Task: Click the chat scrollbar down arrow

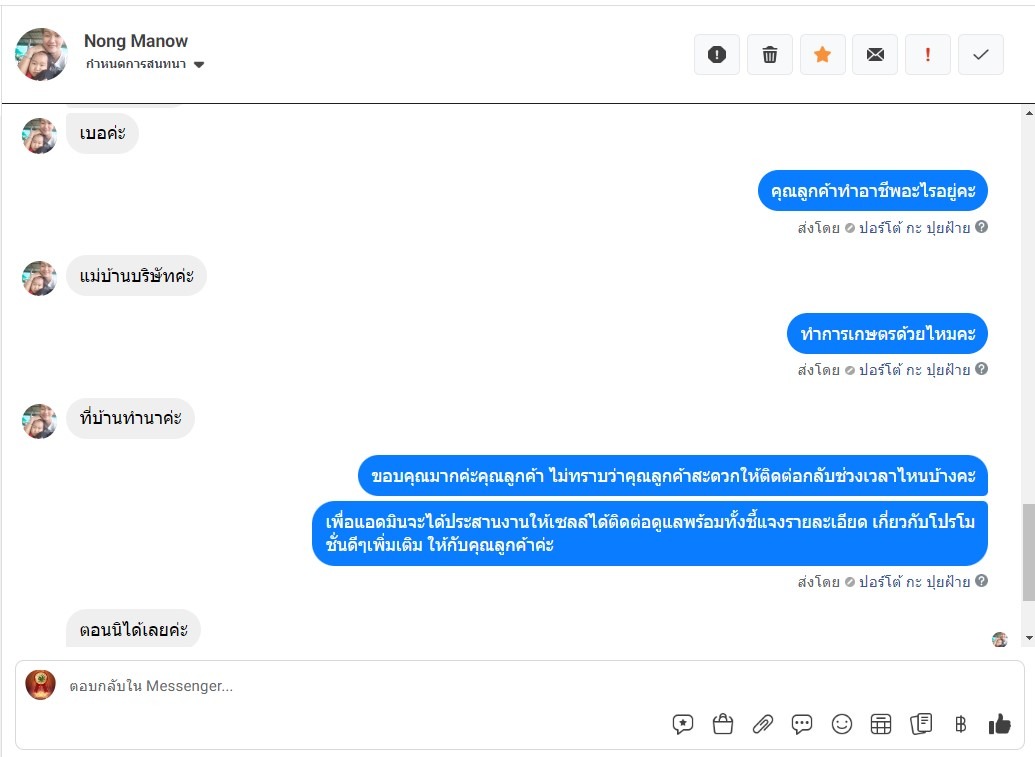Action: [x=1029, y=638]
